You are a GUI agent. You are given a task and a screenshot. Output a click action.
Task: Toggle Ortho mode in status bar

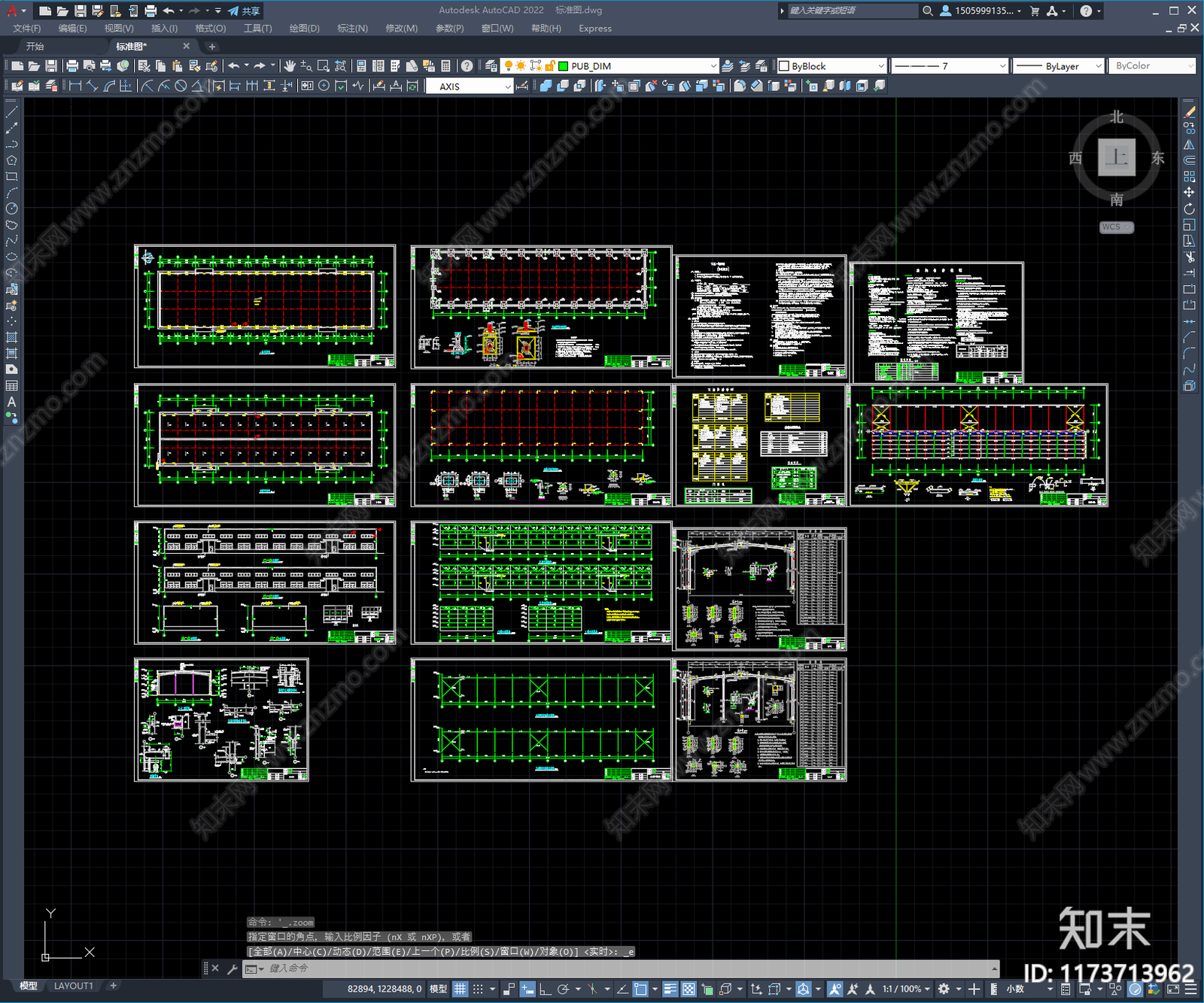[545, 989]
